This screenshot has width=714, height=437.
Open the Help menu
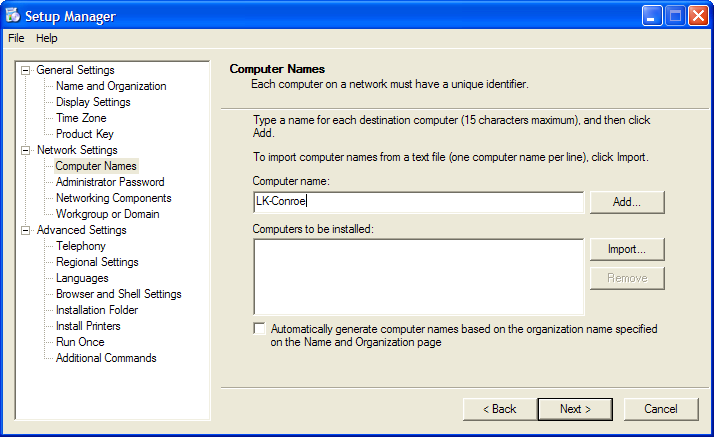click(47, 38)
